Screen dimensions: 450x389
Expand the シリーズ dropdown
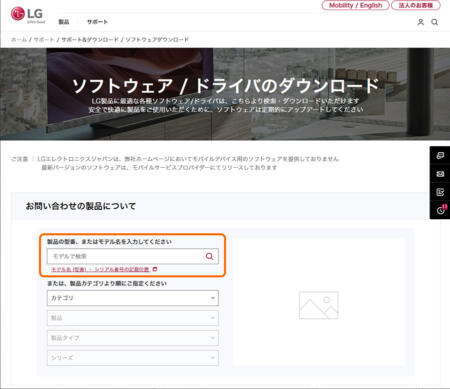[x=133, y=358]
